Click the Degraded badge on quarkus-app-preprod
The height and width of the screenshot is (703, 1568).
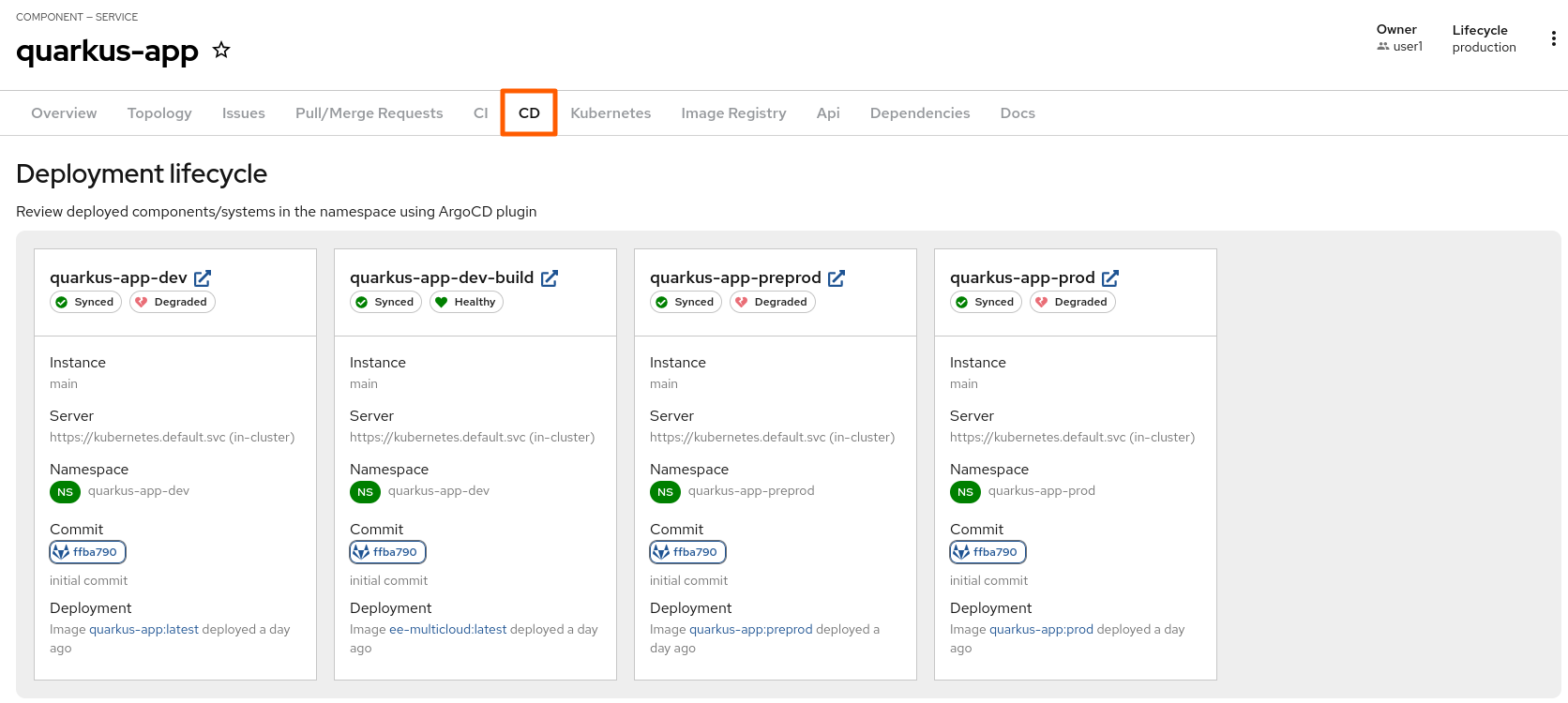click(x=772, y=302)
